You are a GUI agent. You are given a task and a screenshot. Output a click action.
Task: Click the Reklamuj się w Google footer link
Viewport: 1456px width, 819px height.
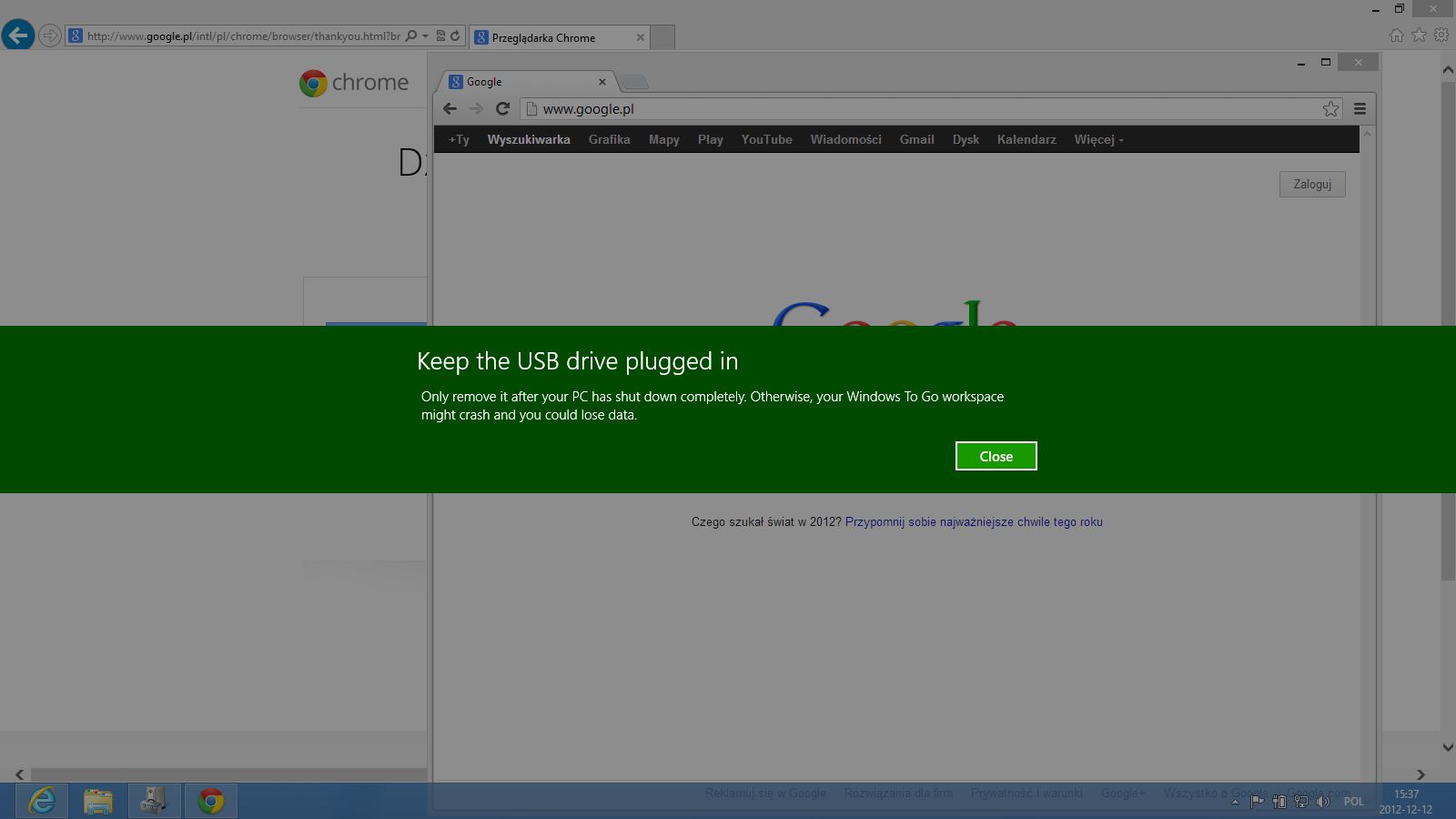(765, 793)
